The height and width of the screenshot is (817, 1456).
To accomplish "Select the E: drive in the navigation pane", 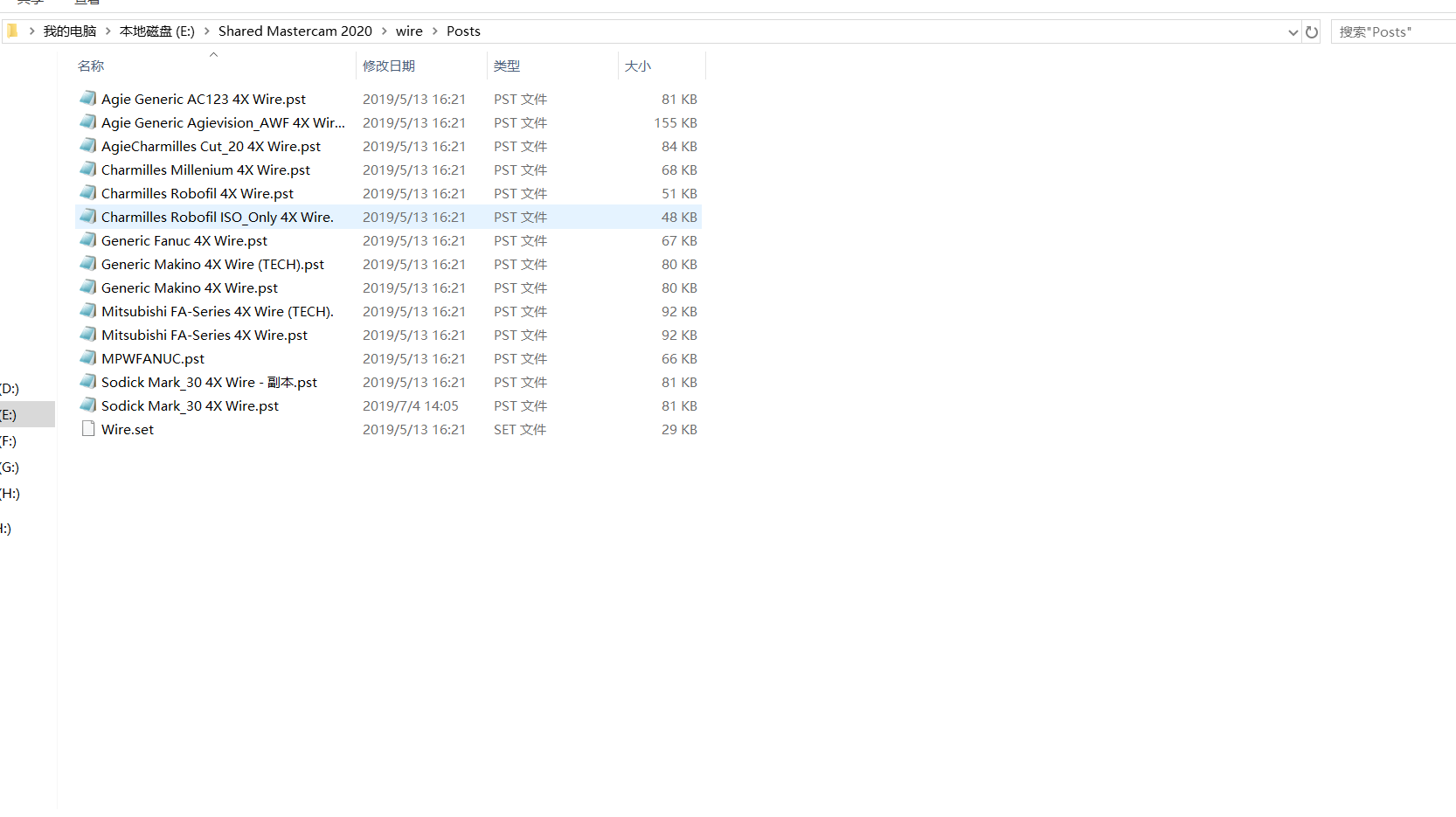I will coord(9,415).
